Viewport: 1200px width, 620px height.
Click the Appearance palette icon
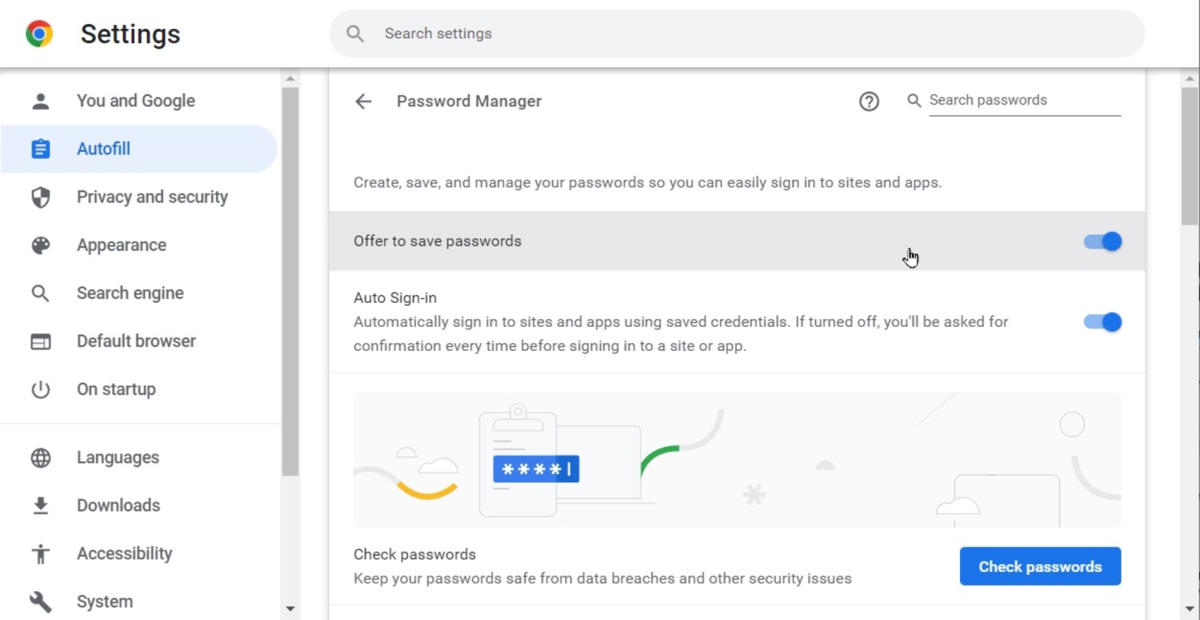coord(41,245)
